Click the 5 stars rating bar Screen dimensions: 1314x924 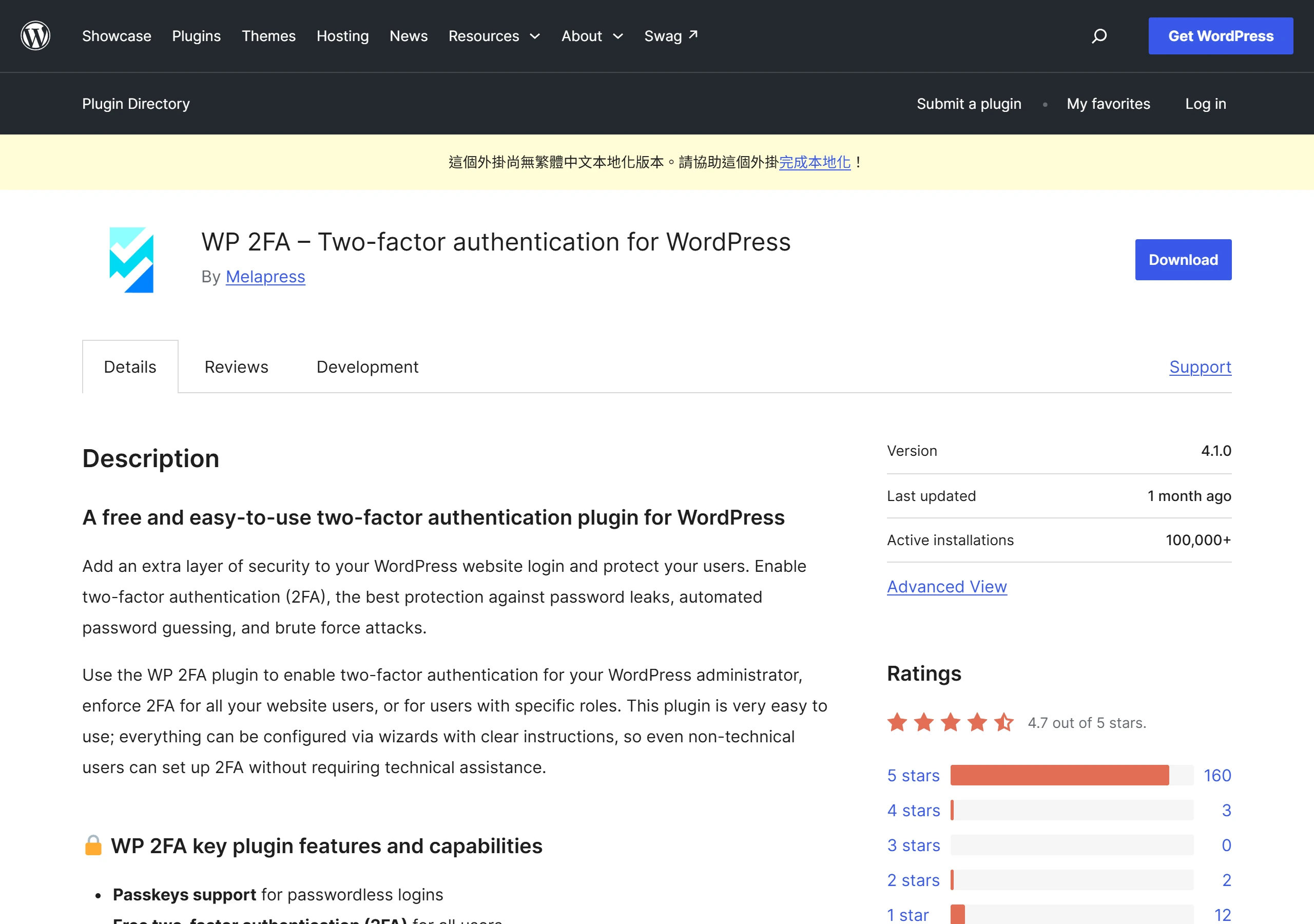1071,775
